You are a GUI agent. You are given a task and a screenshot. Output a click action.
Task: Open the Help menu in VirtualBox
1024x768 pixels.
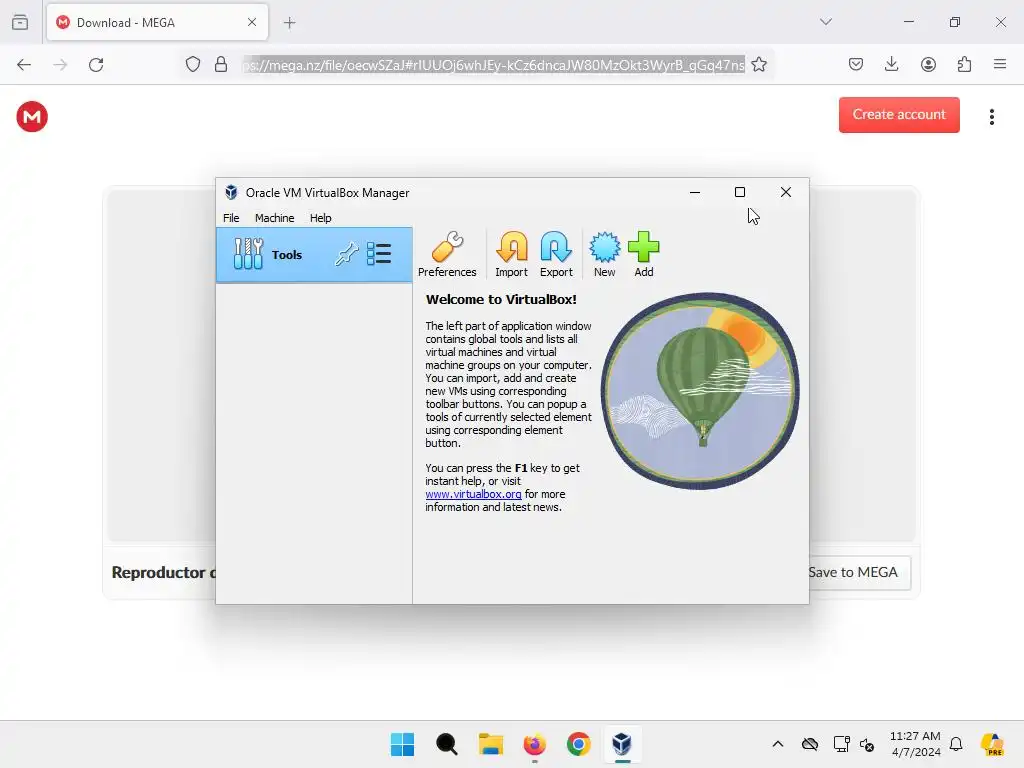(x=320, y=218)
